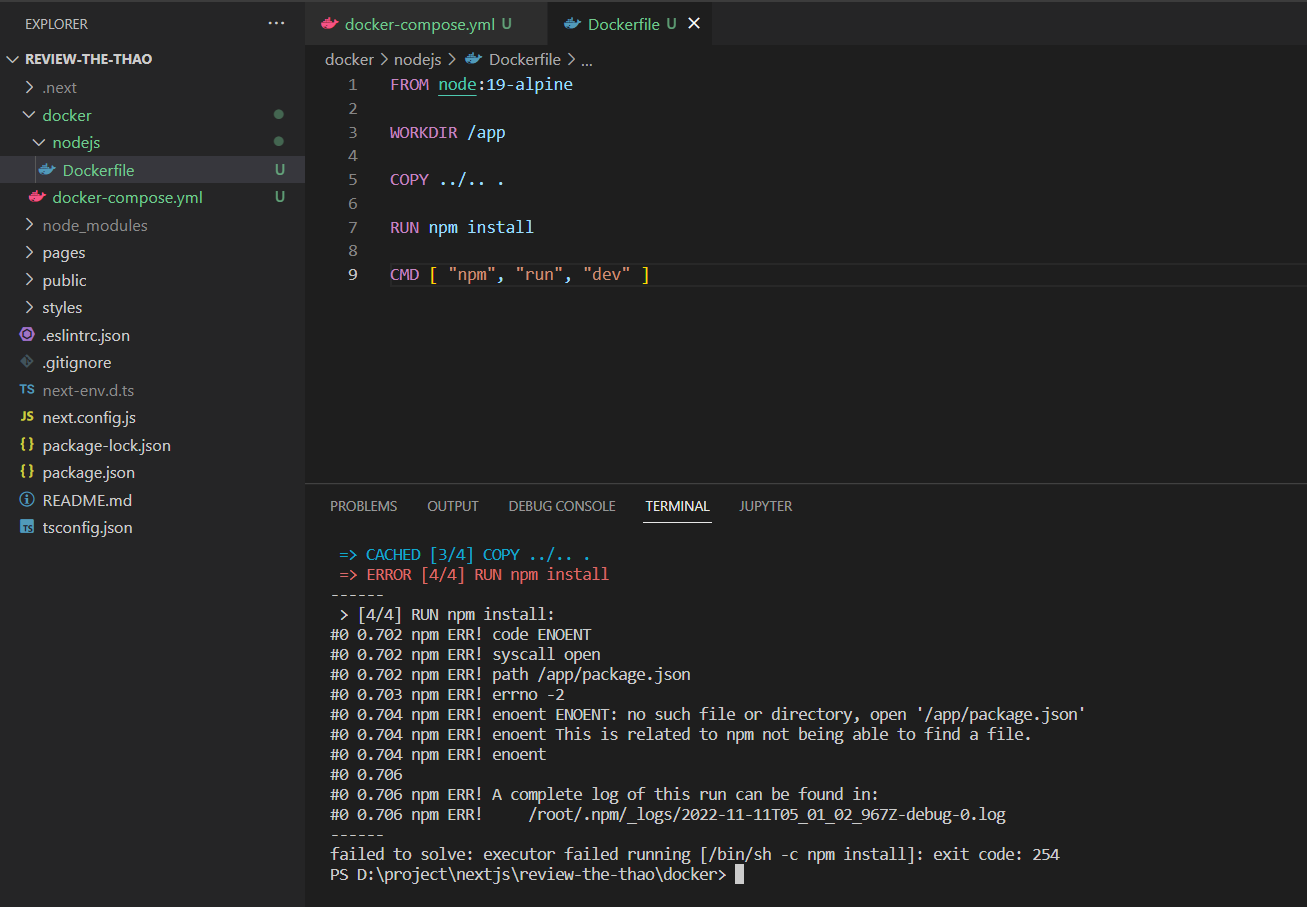This screenshot has width=1307, height=907.
Task: Select docker-compose.yml in the file tree
Action: pyautogui.click(x=127, y=198)
